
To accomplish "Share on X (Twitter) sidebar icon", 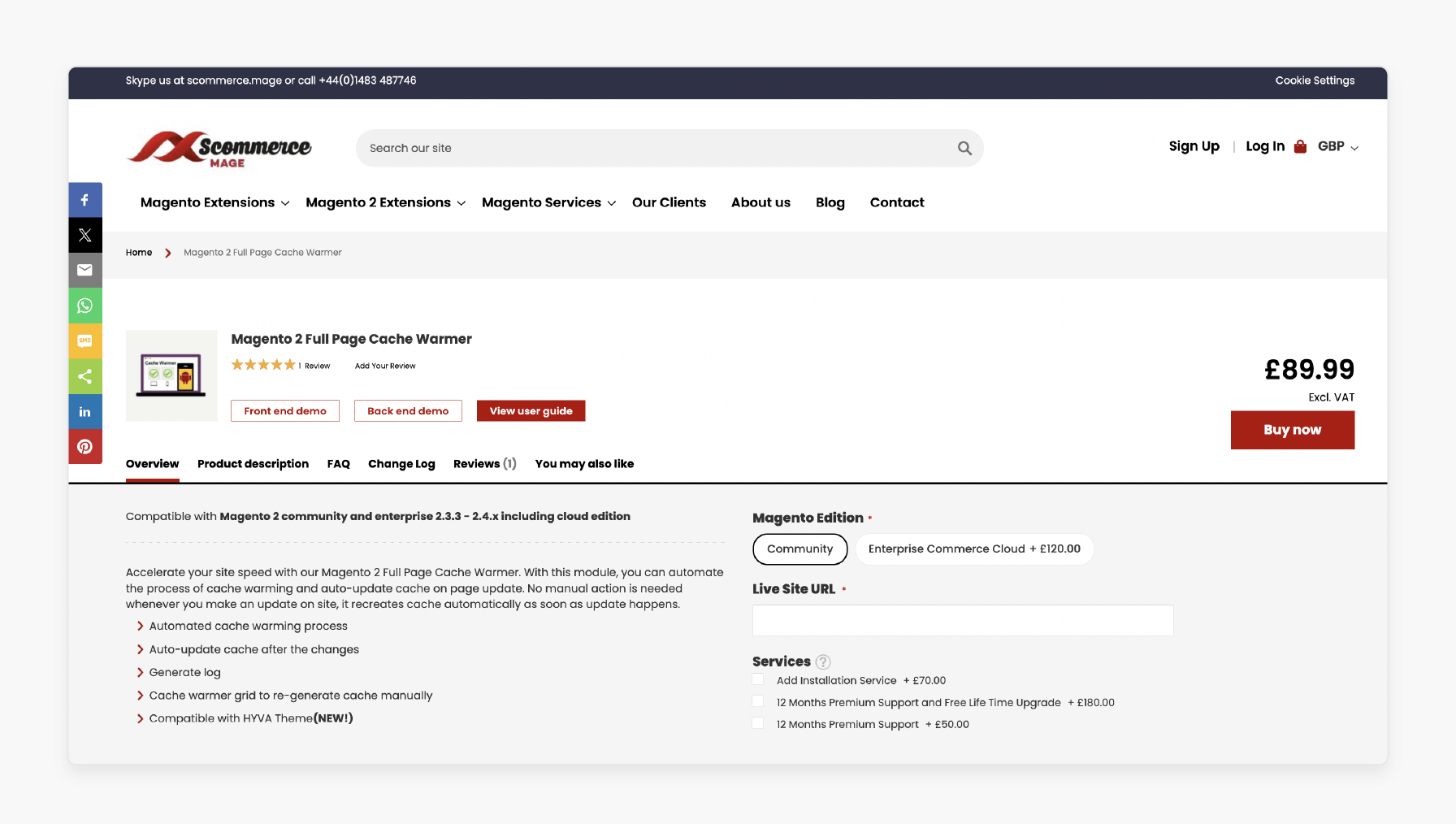I will pos(84,236).
